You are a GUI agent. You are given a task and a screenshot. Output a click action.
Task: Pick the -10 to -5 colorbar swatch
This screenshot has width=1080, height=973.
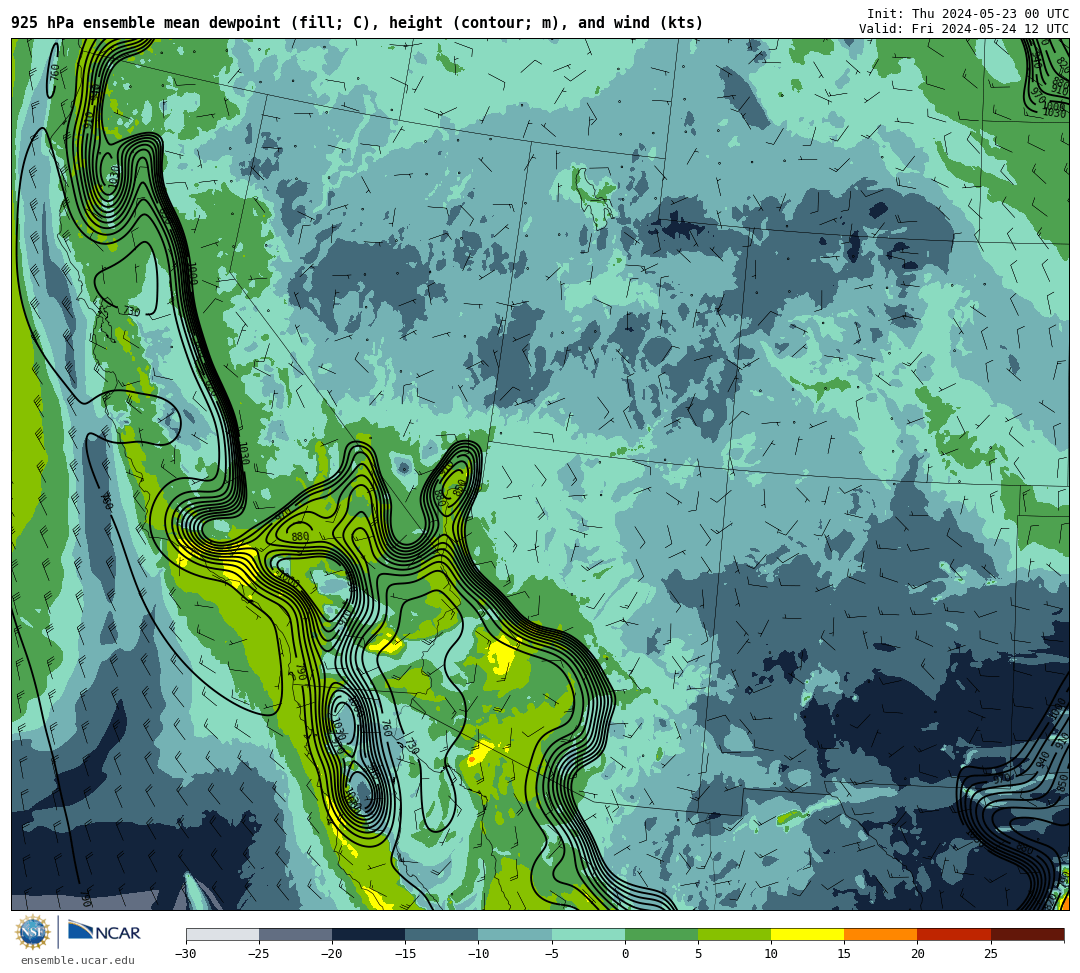(x=515, y=934)
